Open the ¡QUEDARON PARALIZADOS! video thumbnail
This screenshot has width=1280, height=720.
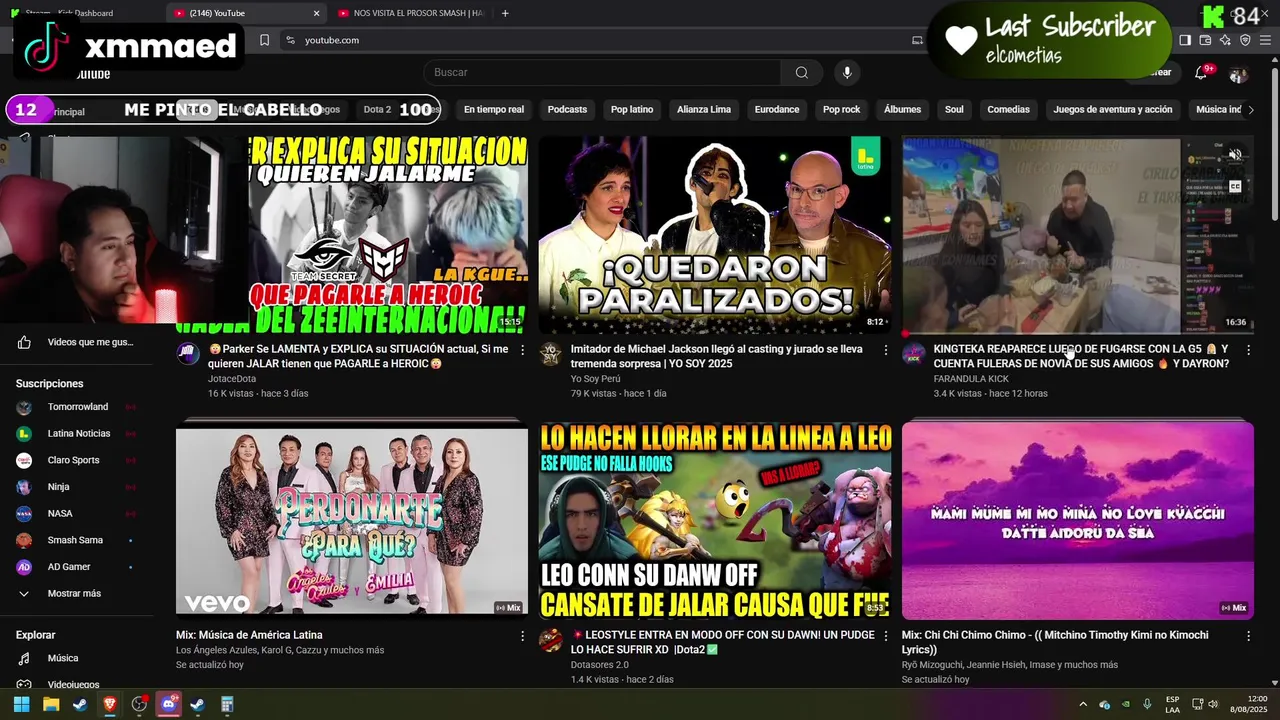[715, 235]
